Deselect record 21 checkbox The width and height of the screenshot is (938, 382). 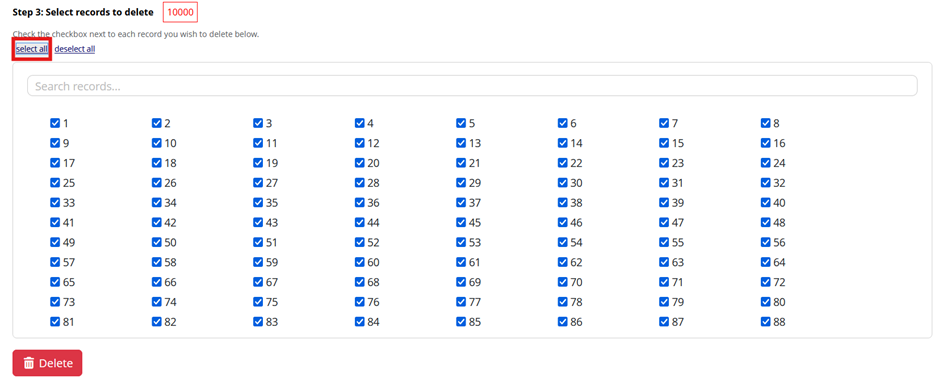click(461, 163)
